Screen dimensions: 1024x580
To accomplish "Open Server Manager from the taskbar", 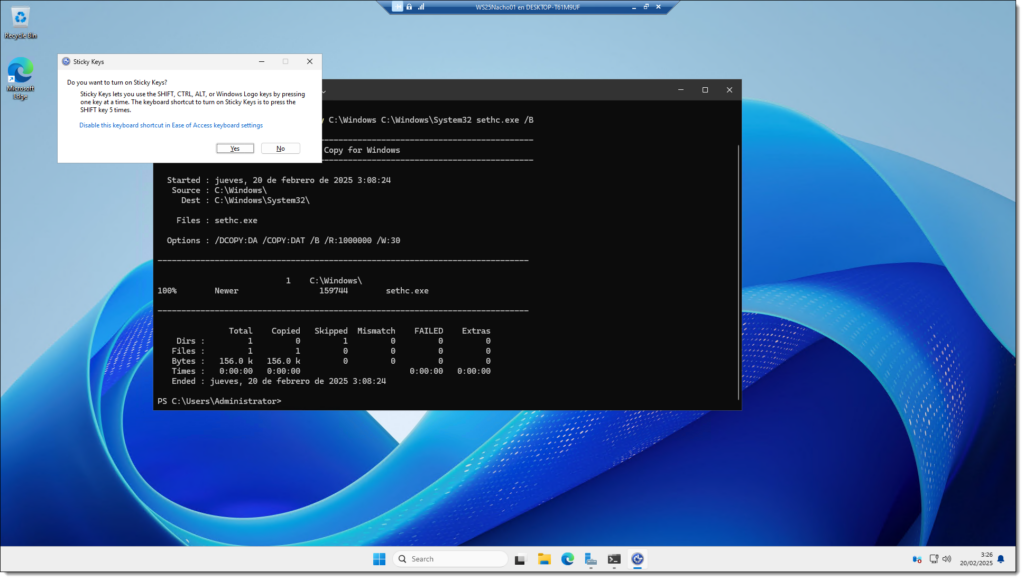I will [x=591, y=560].
